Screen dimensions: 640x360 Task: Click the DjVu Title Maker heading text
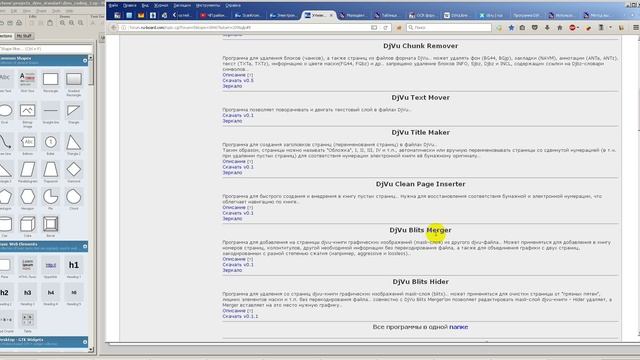point(420,133)
